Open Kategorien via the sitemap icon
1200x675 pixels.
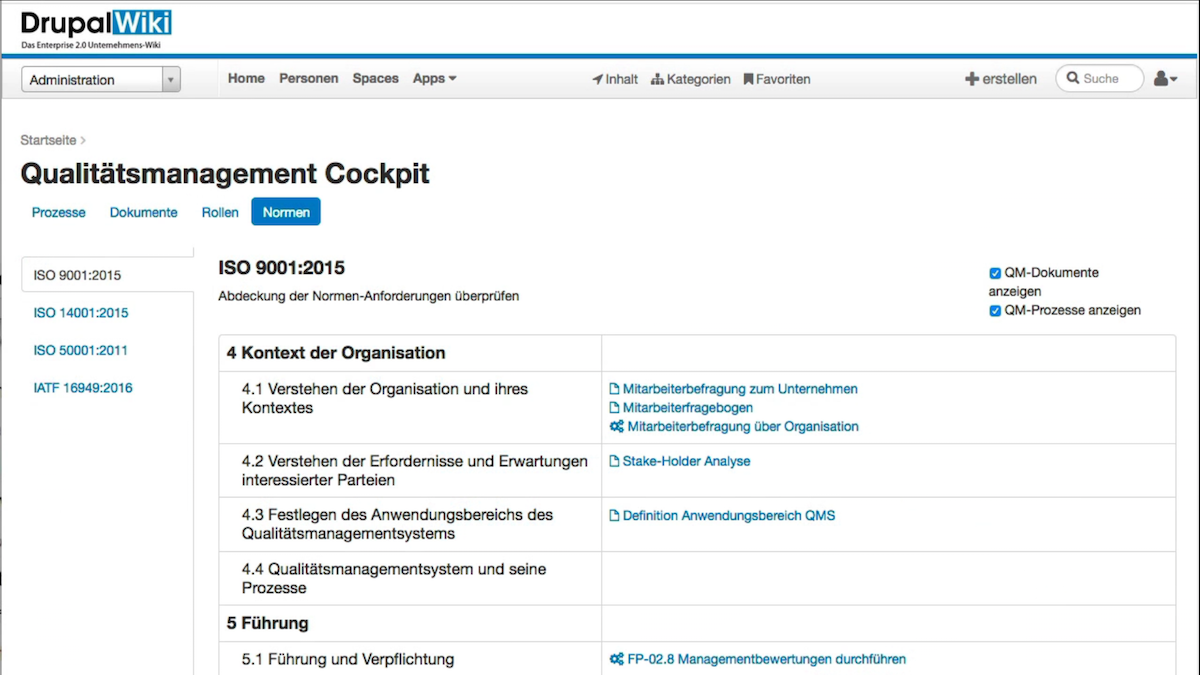(x=657, y=79)
